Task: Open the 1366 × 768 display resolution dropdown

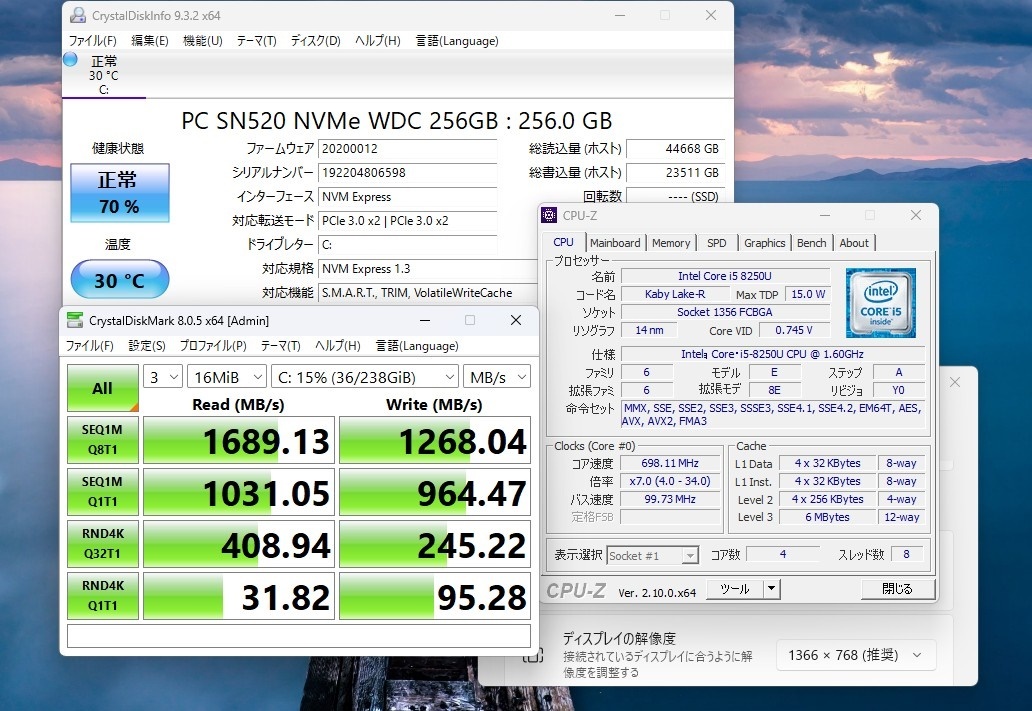Action: [x=856, y=655]
